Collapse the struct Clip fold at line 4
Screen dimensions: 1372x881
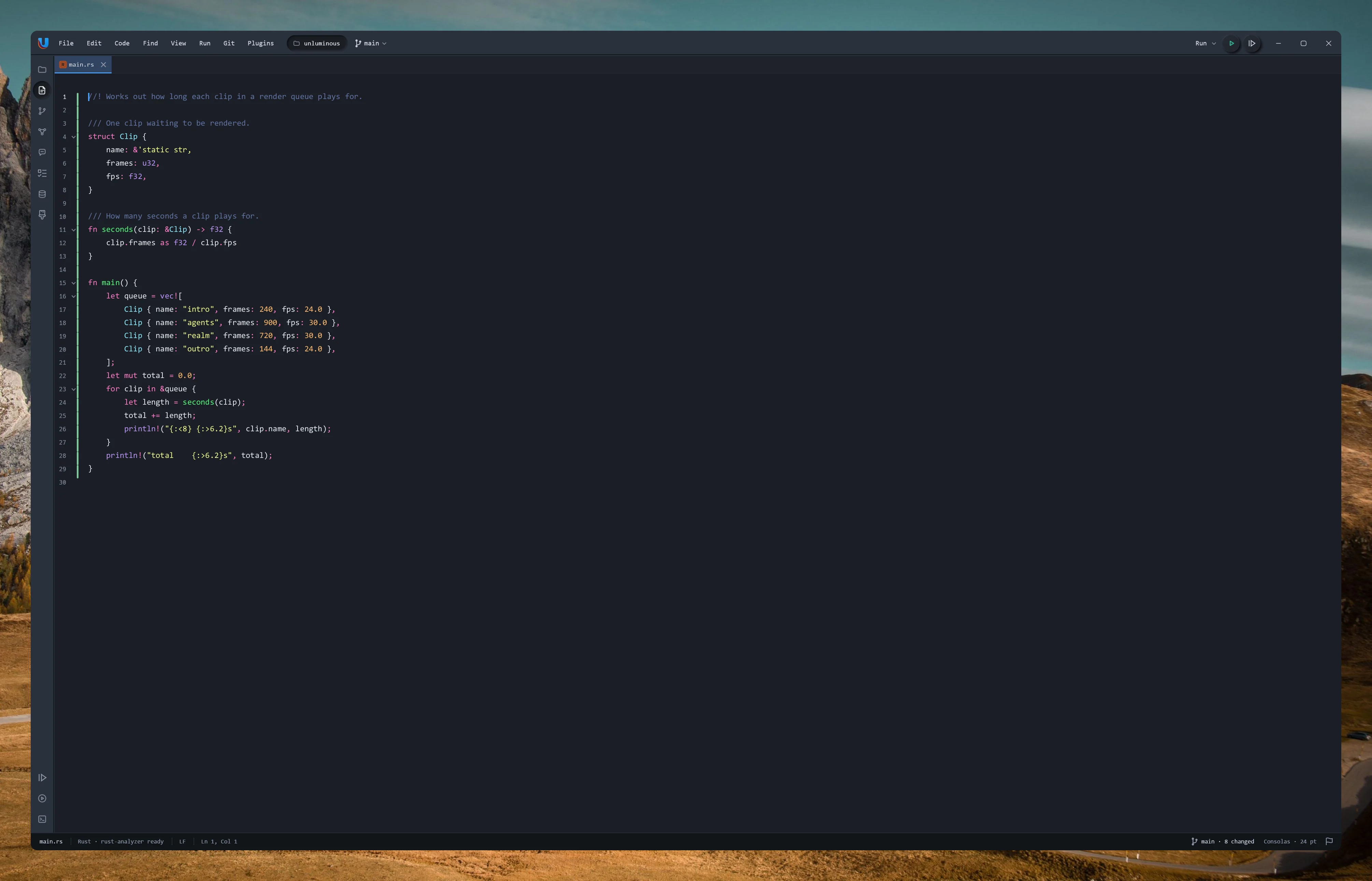(73, 137)
